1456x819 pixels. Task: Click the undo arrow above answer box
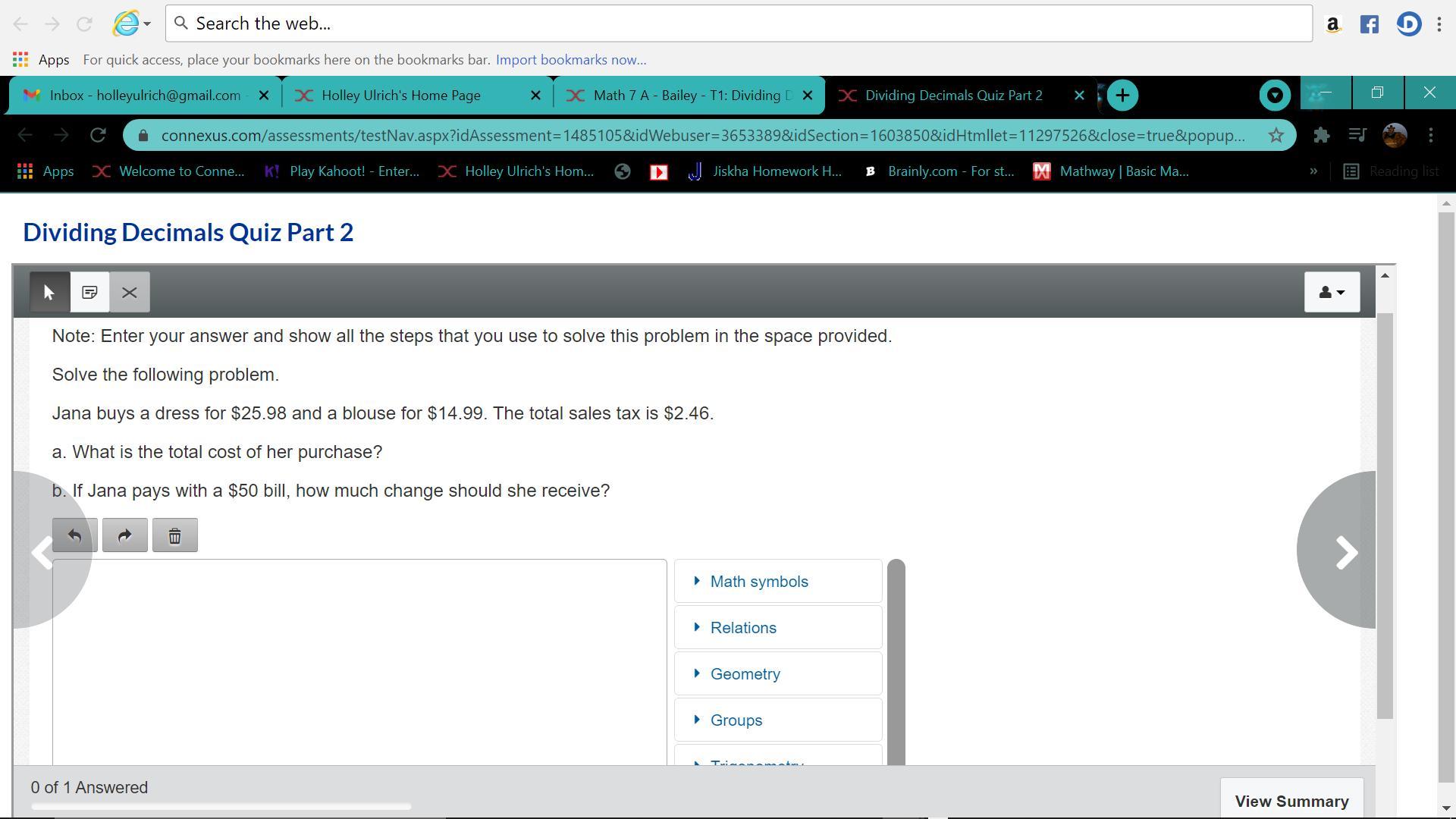[x=74, y=535]
